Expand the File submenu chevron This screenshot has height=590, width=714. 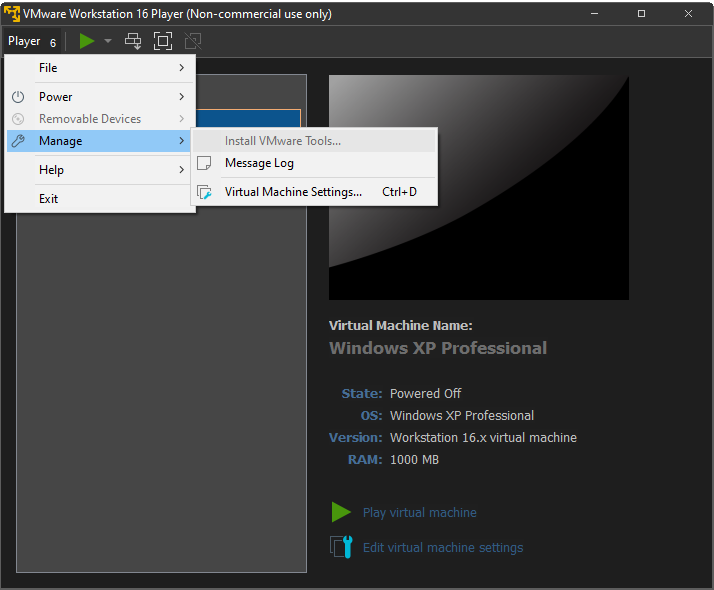[x=182, y=68]
